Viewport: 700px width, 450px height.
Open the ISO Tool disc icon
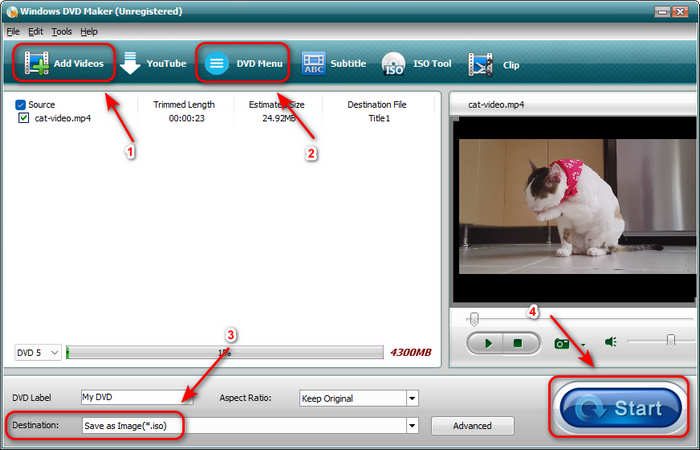[x=393, y=64]
